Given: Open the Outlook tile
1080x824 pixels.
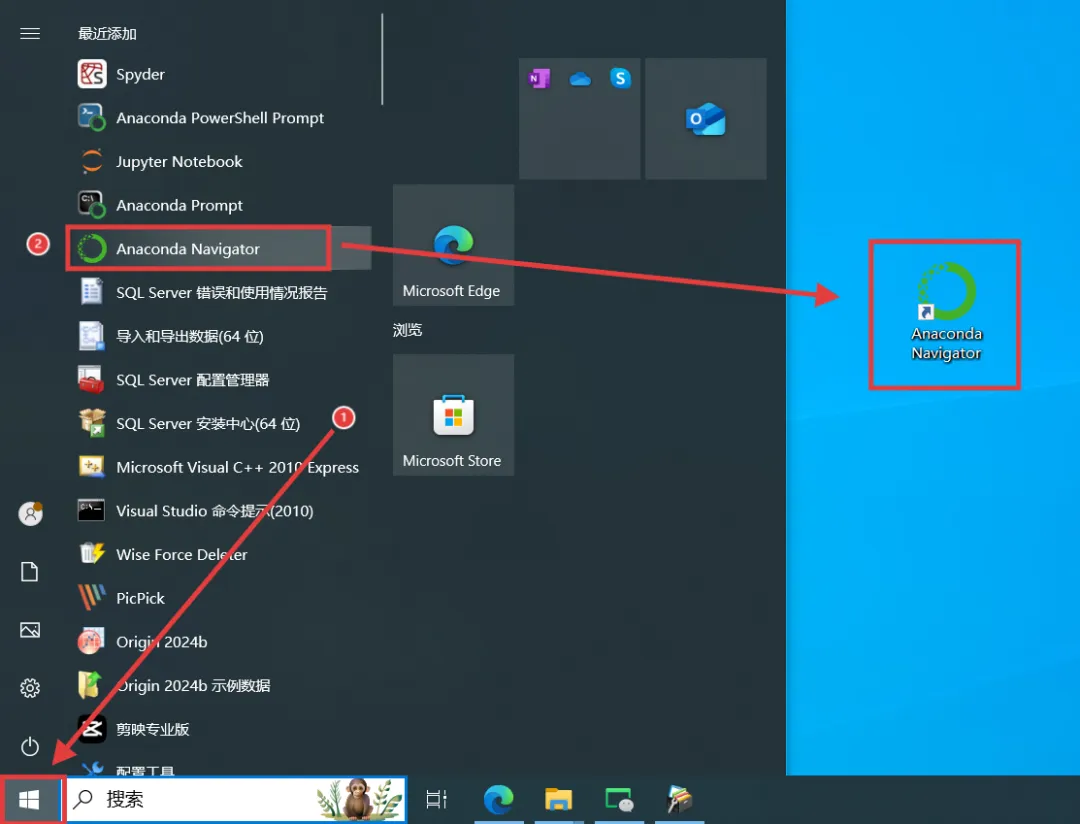Looking at the screenshot, I should tap(705, 119).
